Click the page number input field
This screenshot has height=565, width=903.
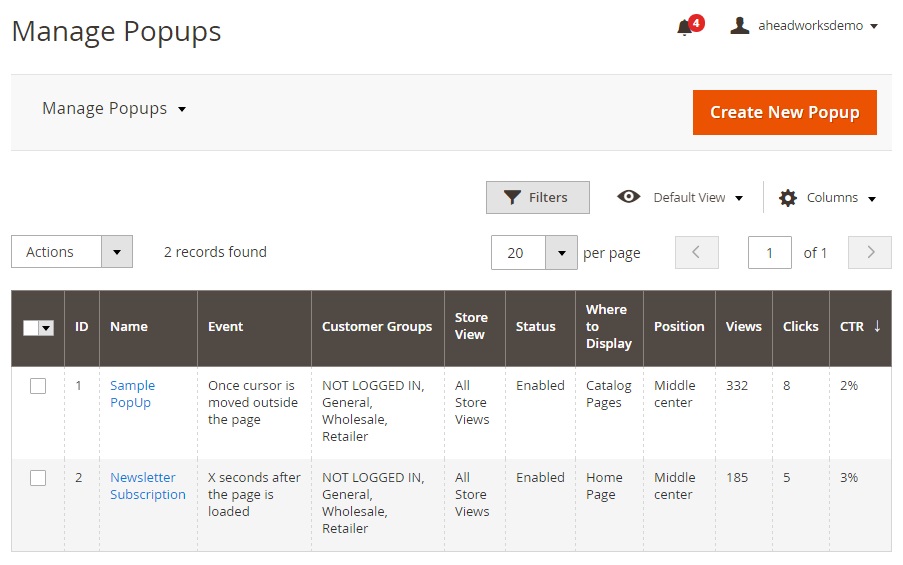point(769,253)
